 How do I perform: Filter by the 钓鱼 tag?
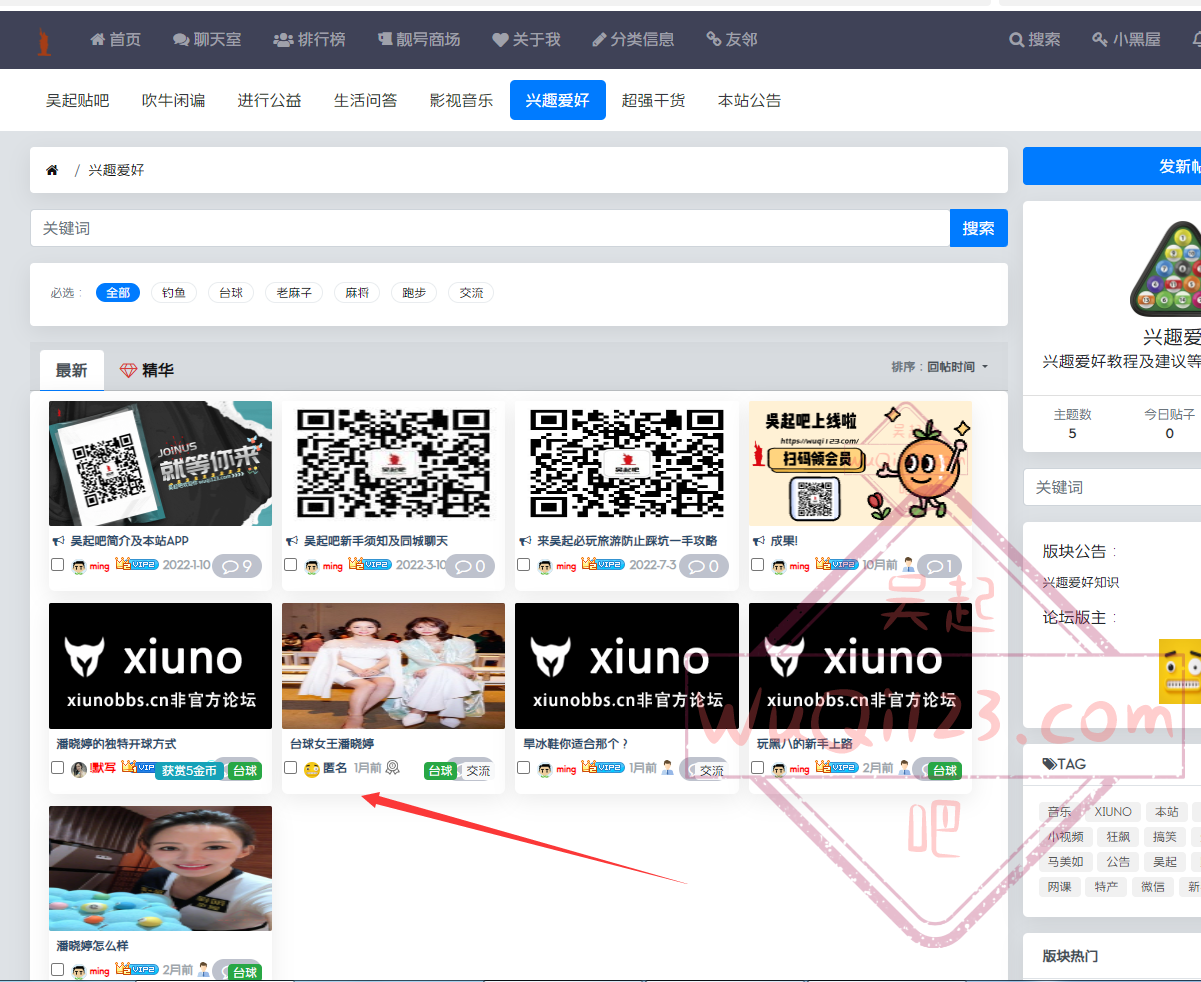(x=174, y=293)
